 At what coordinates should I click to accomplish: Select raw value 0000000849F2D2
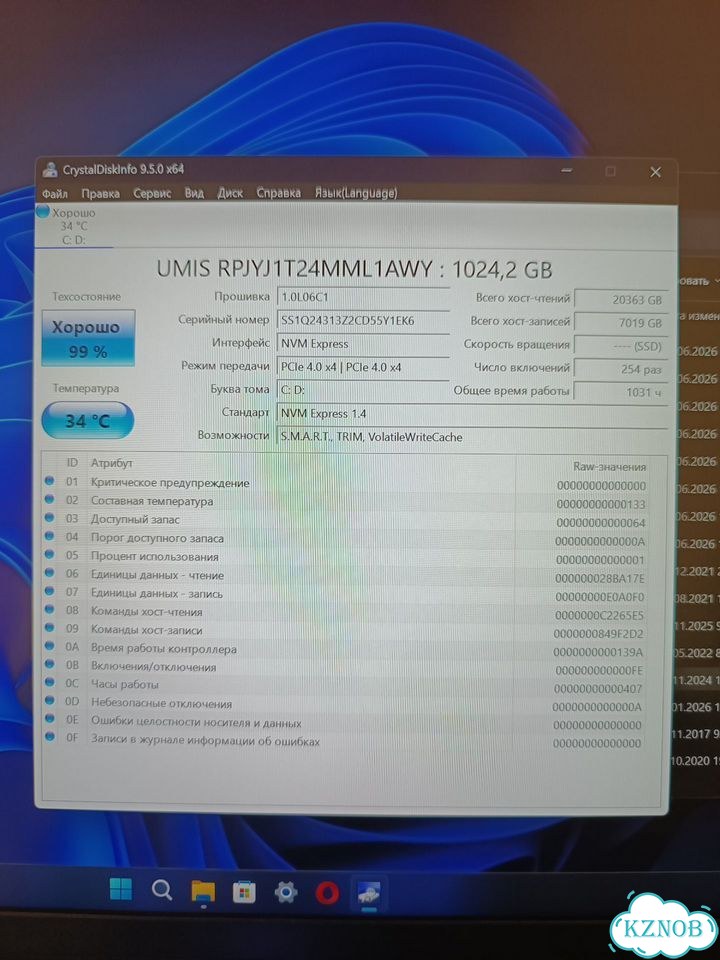tap(598, 634)
